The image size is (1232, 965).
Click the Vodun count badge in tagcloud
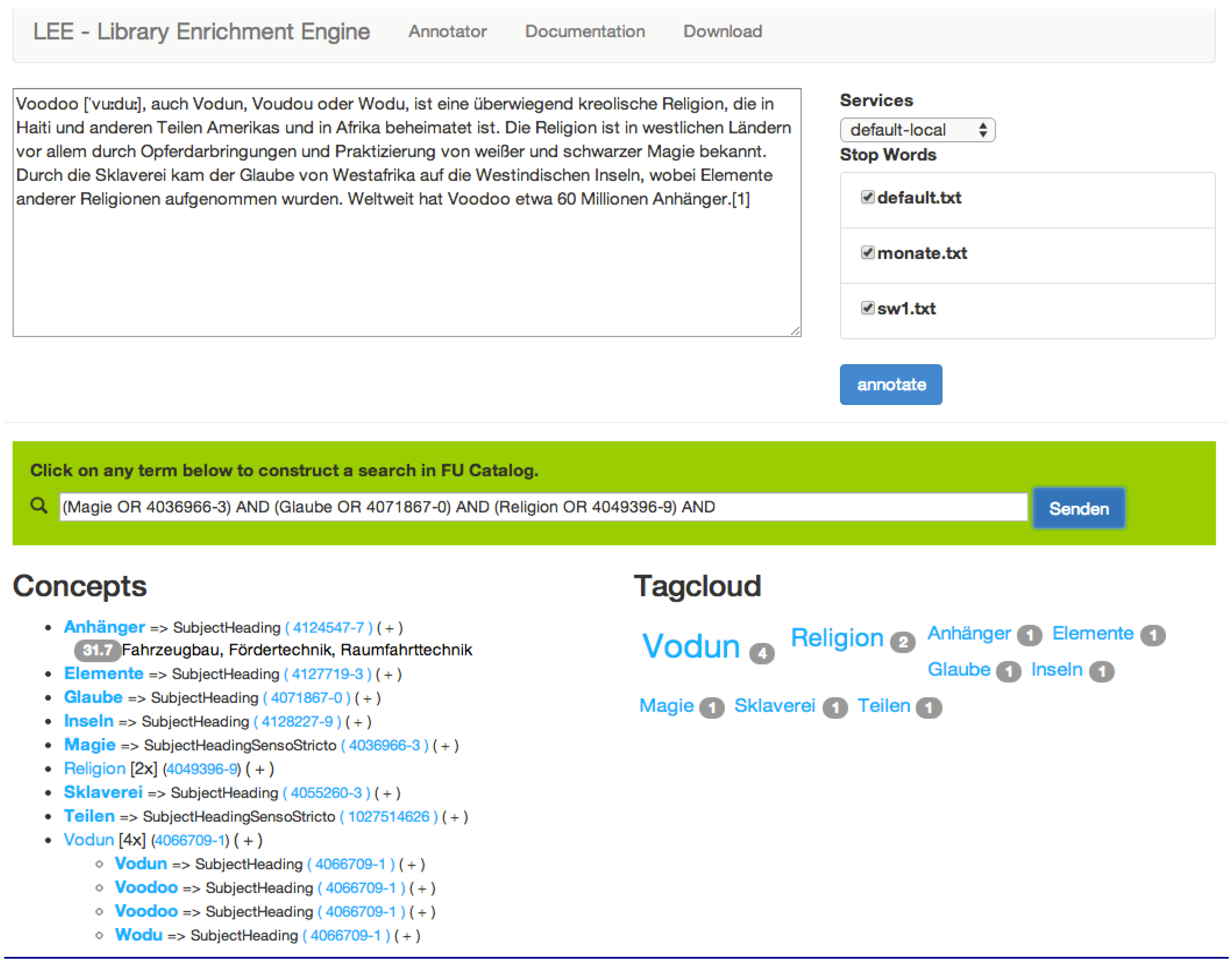click(x=762, y=654)
